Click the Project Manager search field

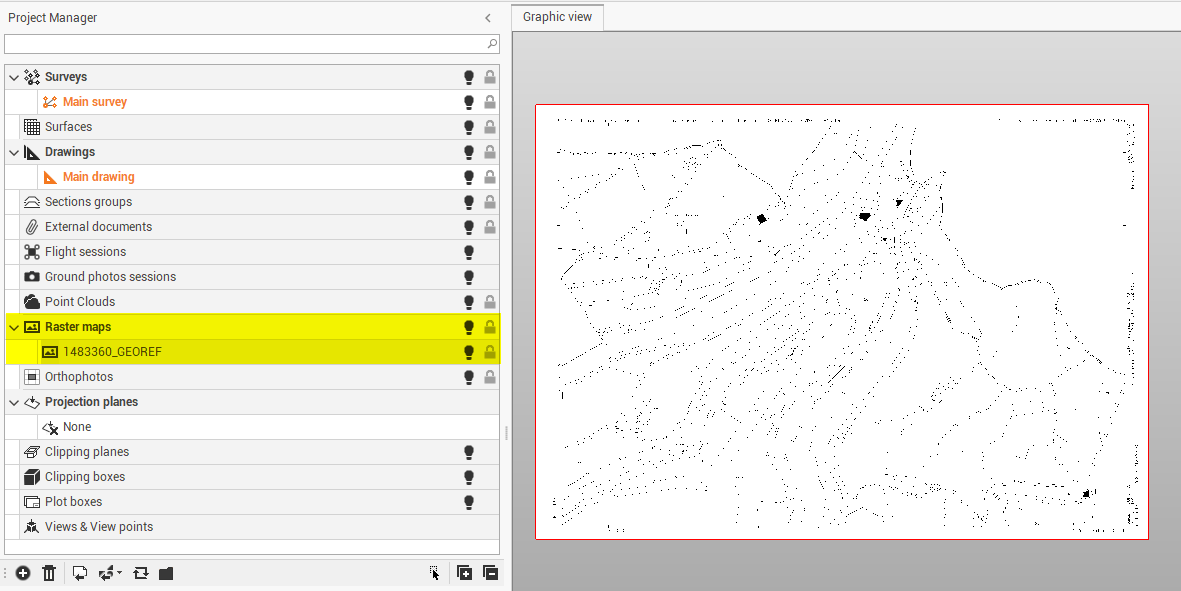(x=244, y=44)
